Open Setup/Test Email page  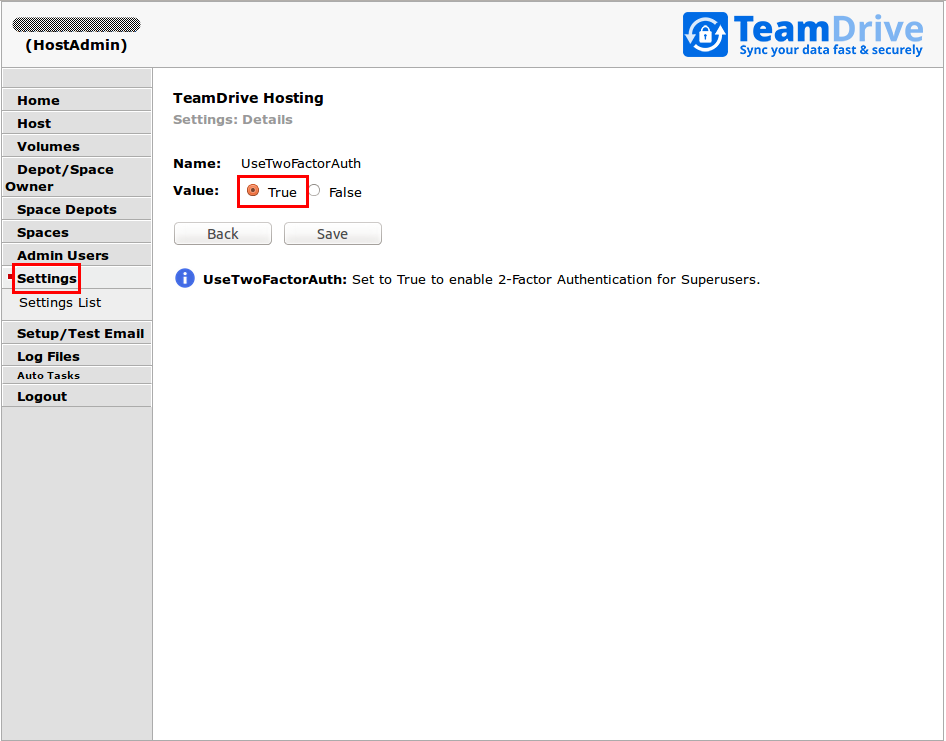[77, 333]
